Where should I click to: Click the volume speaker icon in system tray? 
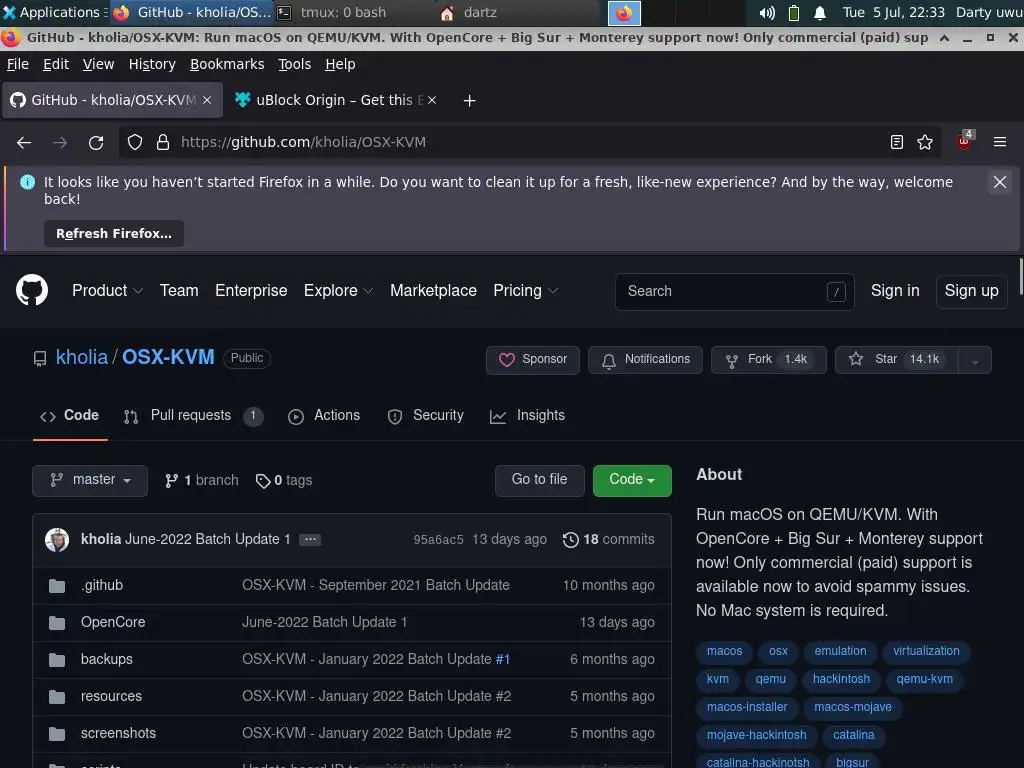(x=767, y=12)
